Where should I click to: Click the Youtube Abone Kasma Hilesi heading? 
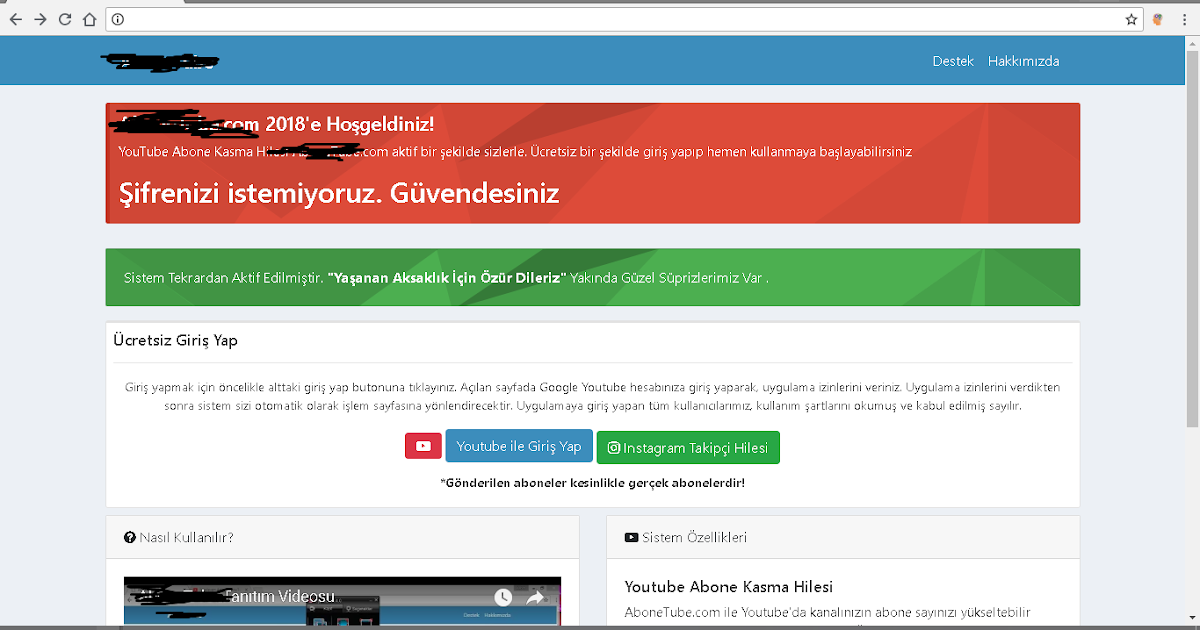728,587
